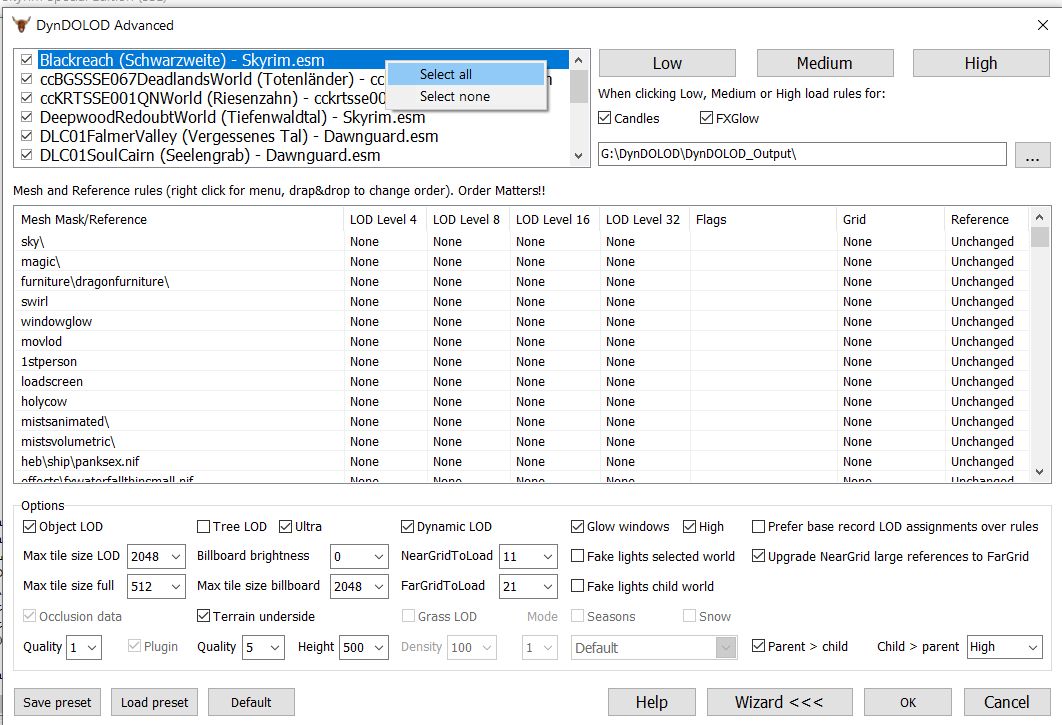Load the Medium preset rules
The width and height of the screenshot is (1062, 725).
click(x=824, y=63)
